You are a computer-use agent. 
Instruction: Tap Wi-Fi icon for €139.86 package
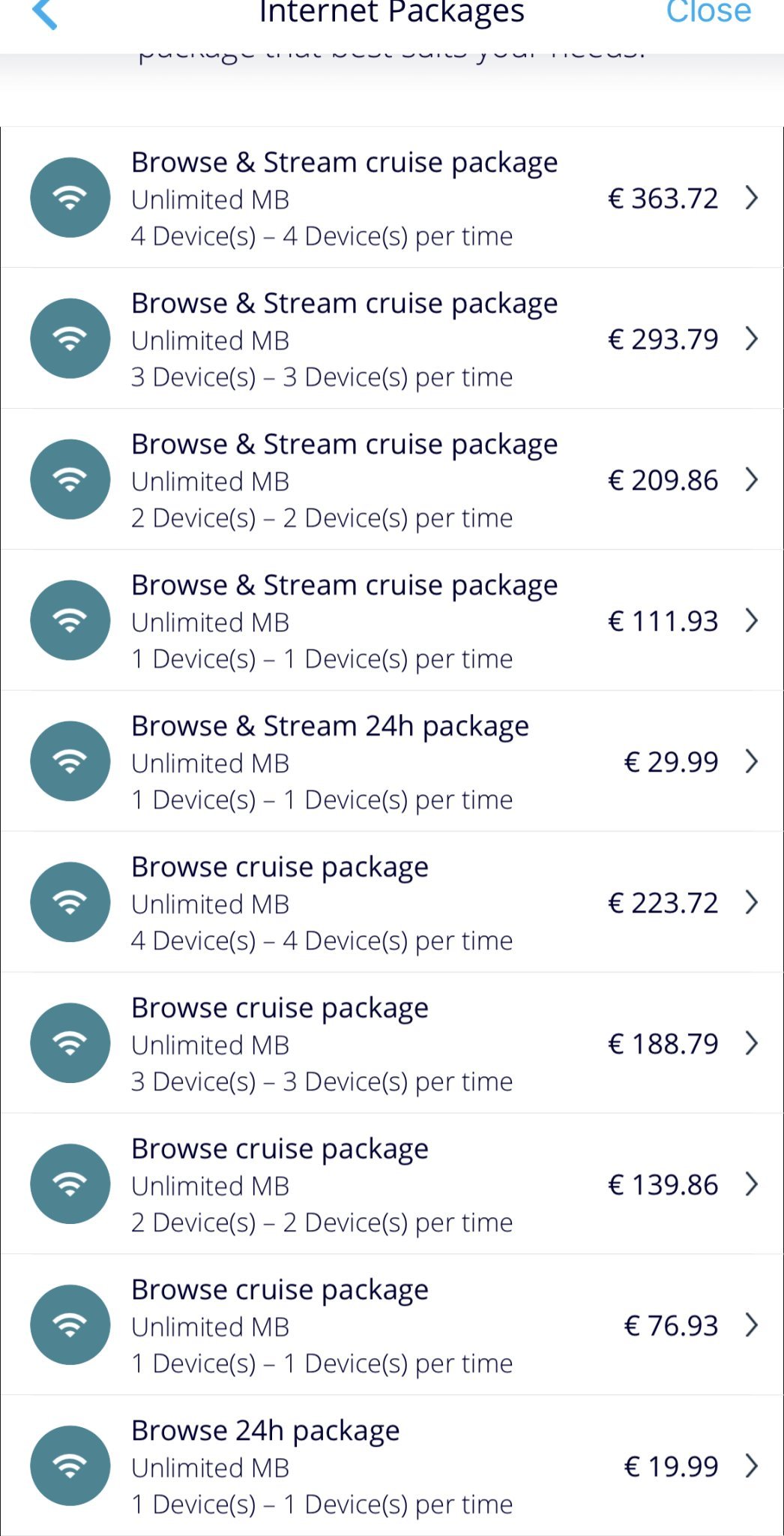point(70,1183)
